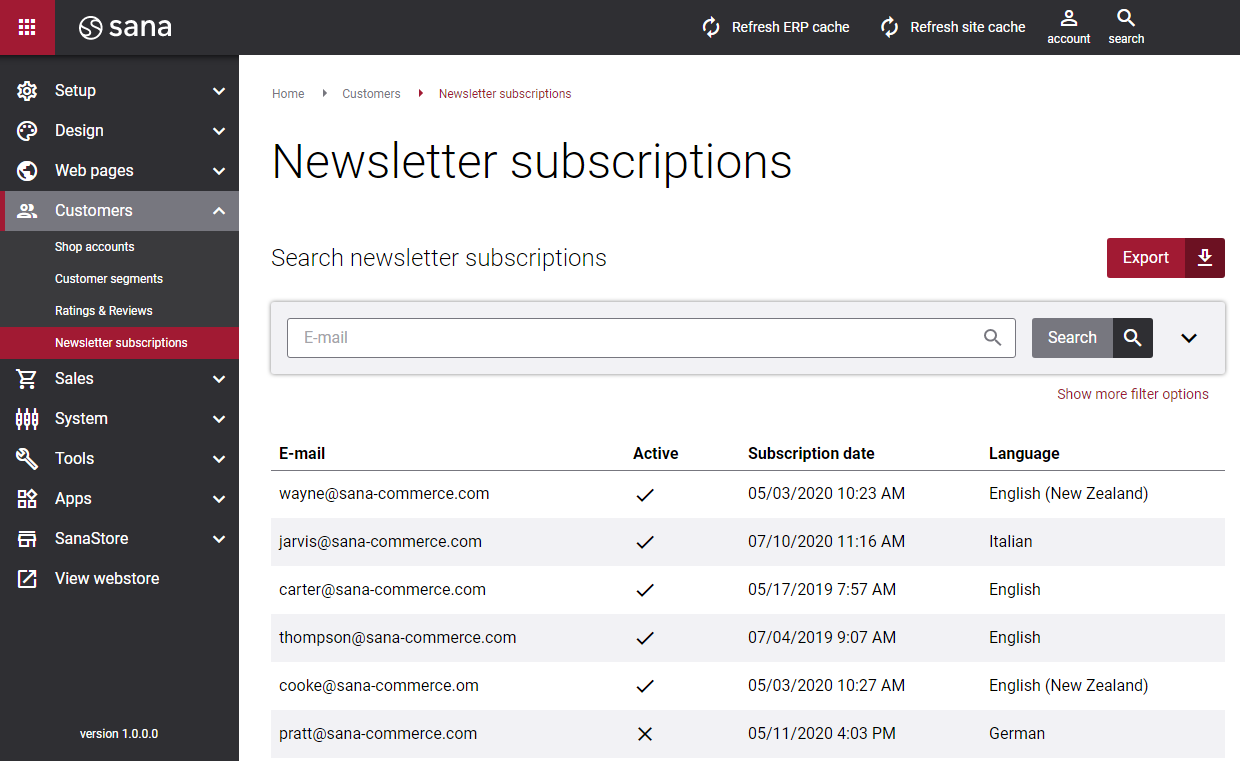
Task: Click active checkmark for thompson@sana-commerce.com
Action: click(645, 638)
